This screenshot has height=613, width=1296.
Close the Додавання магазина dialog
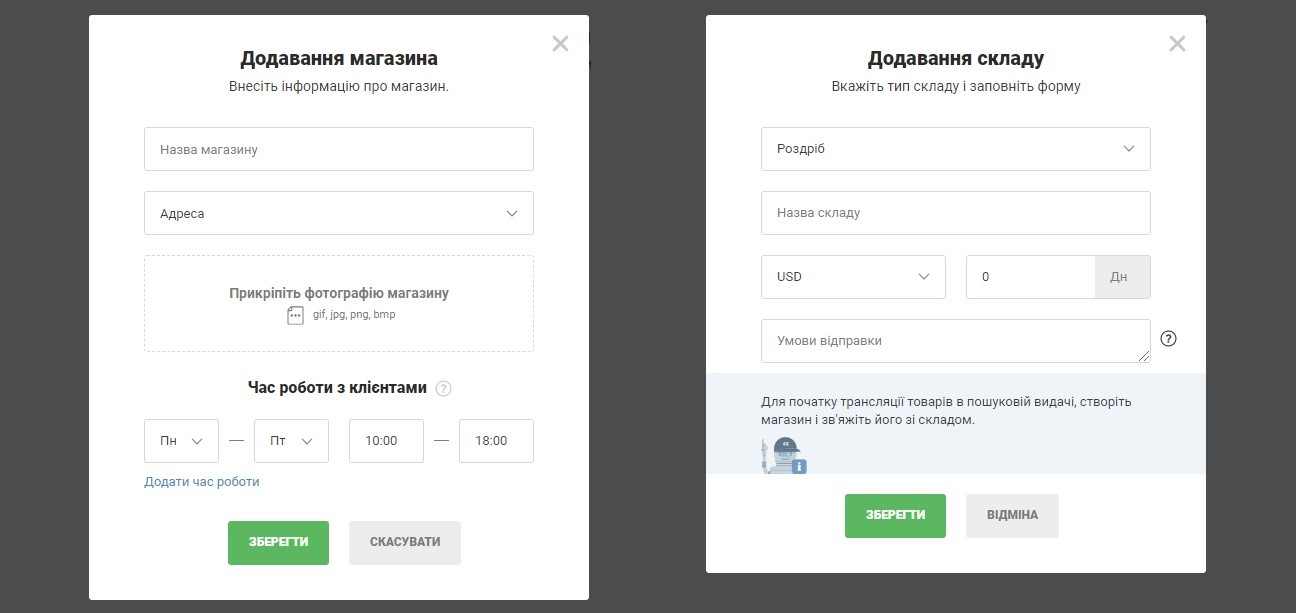tap(560, 43)
